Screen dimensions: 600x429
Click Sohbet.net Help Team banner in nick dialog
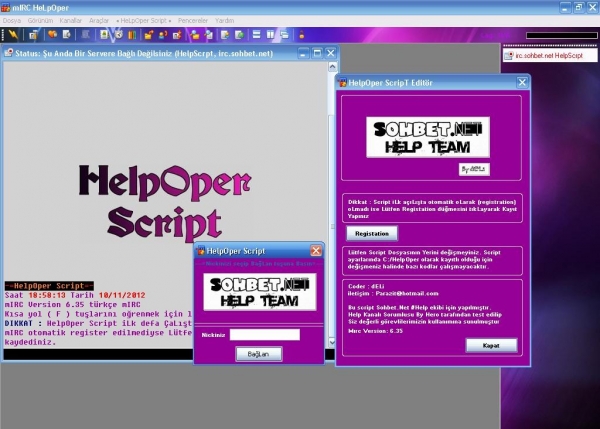(x=260, y=292)
